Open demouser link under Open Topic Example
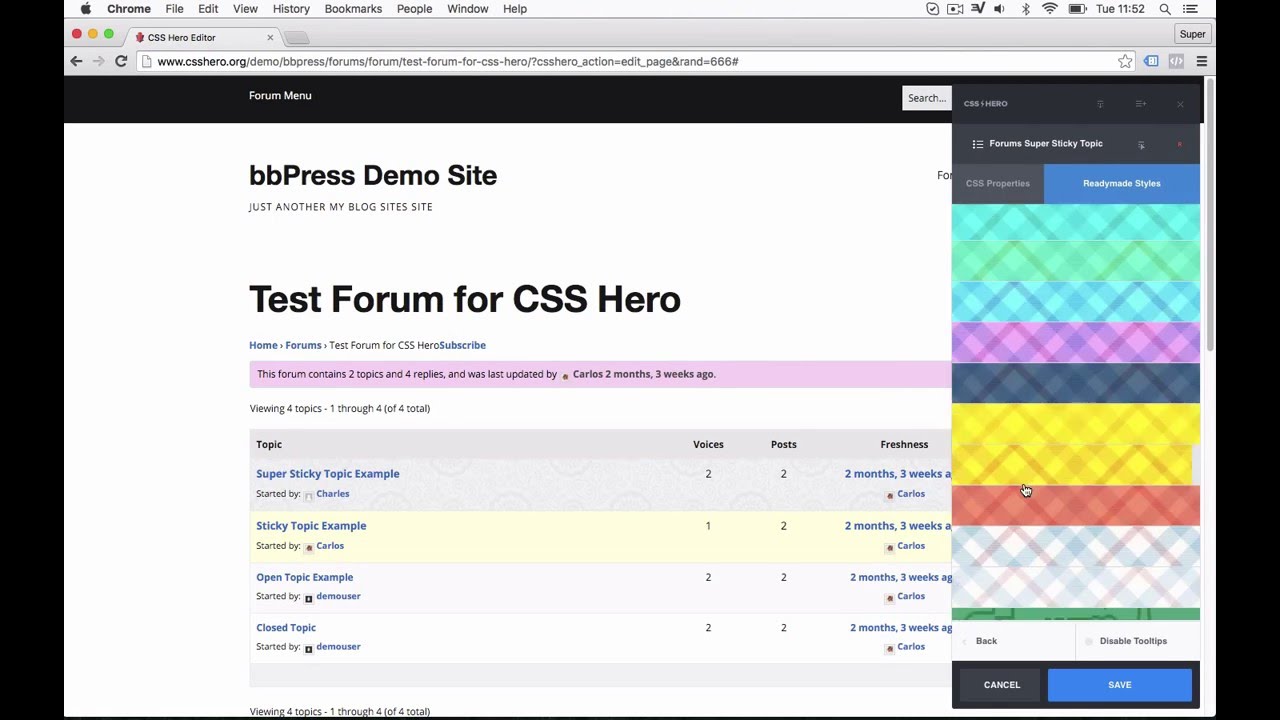 pyautogui.click(x=338, y=596)
